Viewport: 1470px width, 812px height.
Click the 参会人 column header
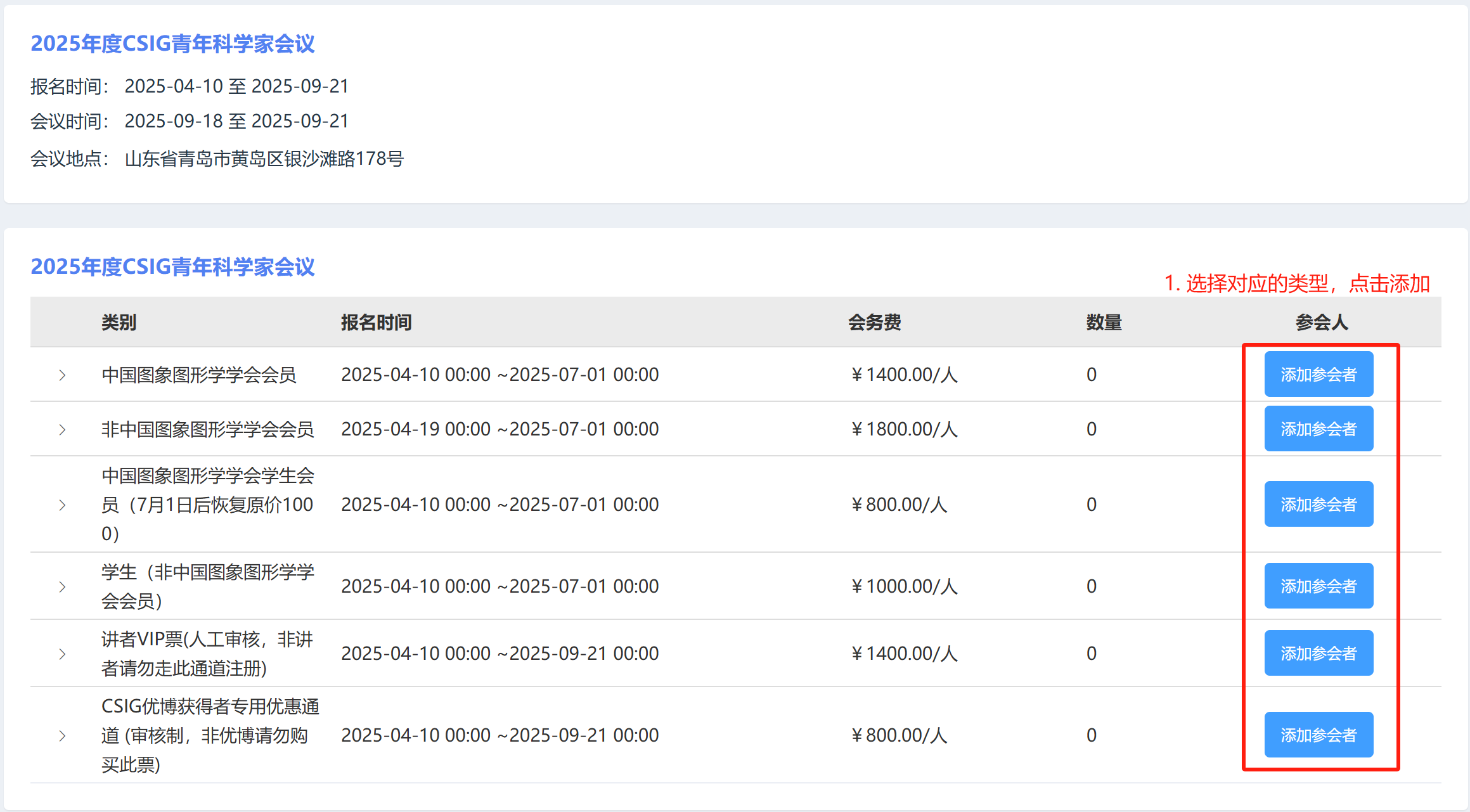(x=1321, y=323)
